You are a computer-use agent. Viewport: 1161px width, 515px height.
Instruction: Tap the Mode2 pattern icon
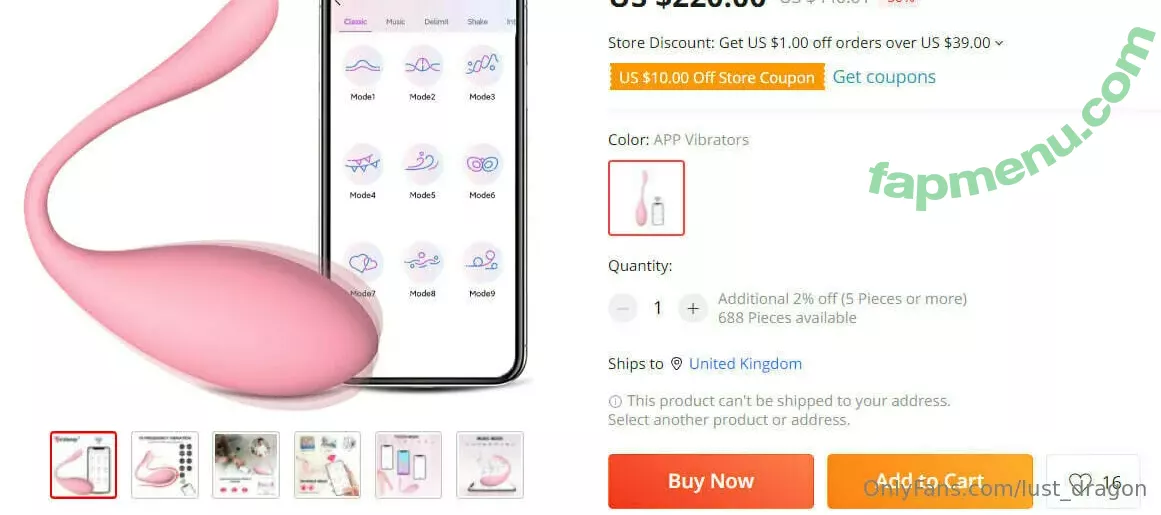point(423,67)
